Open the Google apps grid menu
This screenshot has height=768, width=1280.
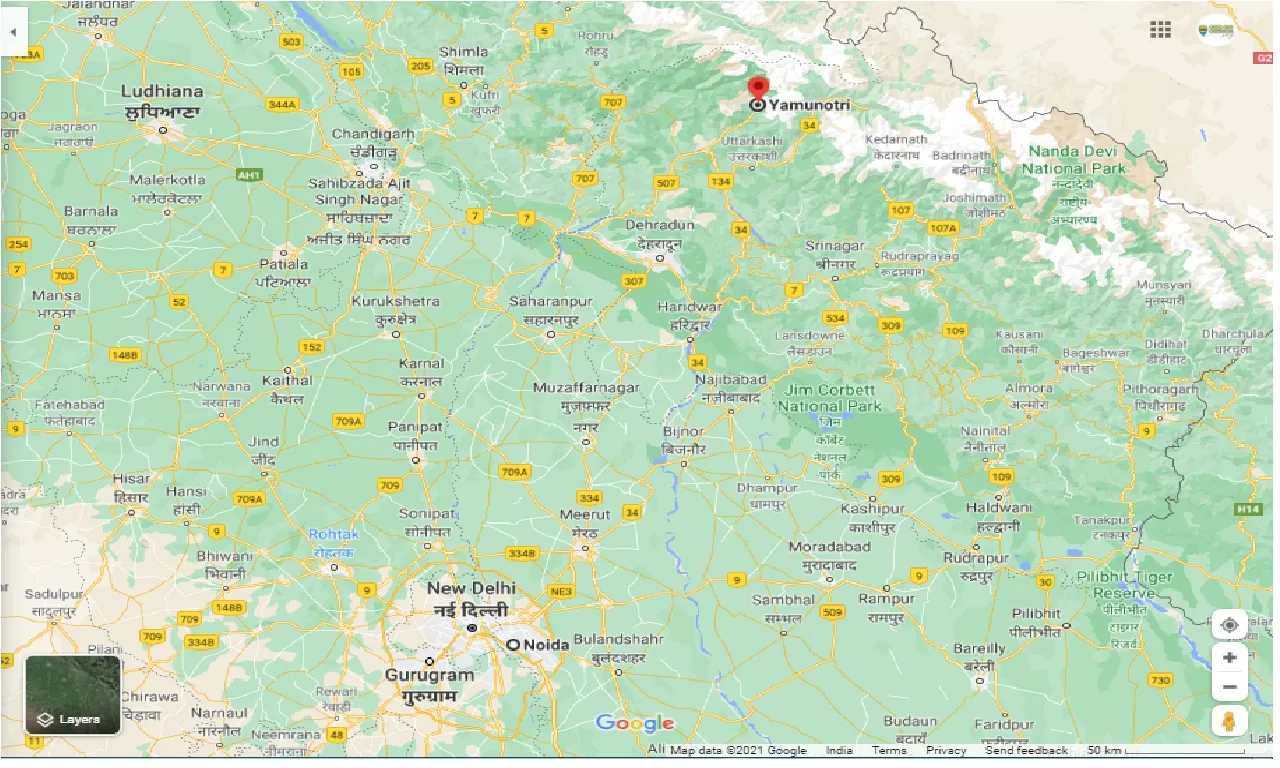[x=1160, y=30]
